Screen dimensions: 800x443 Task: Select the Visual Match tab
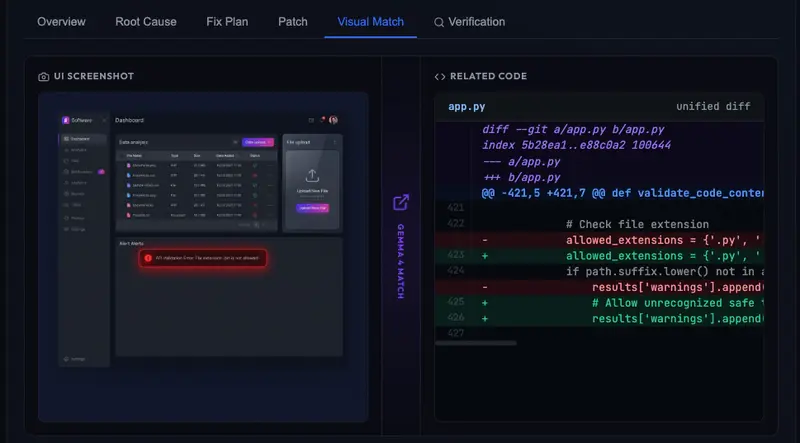tap(370, 22)
